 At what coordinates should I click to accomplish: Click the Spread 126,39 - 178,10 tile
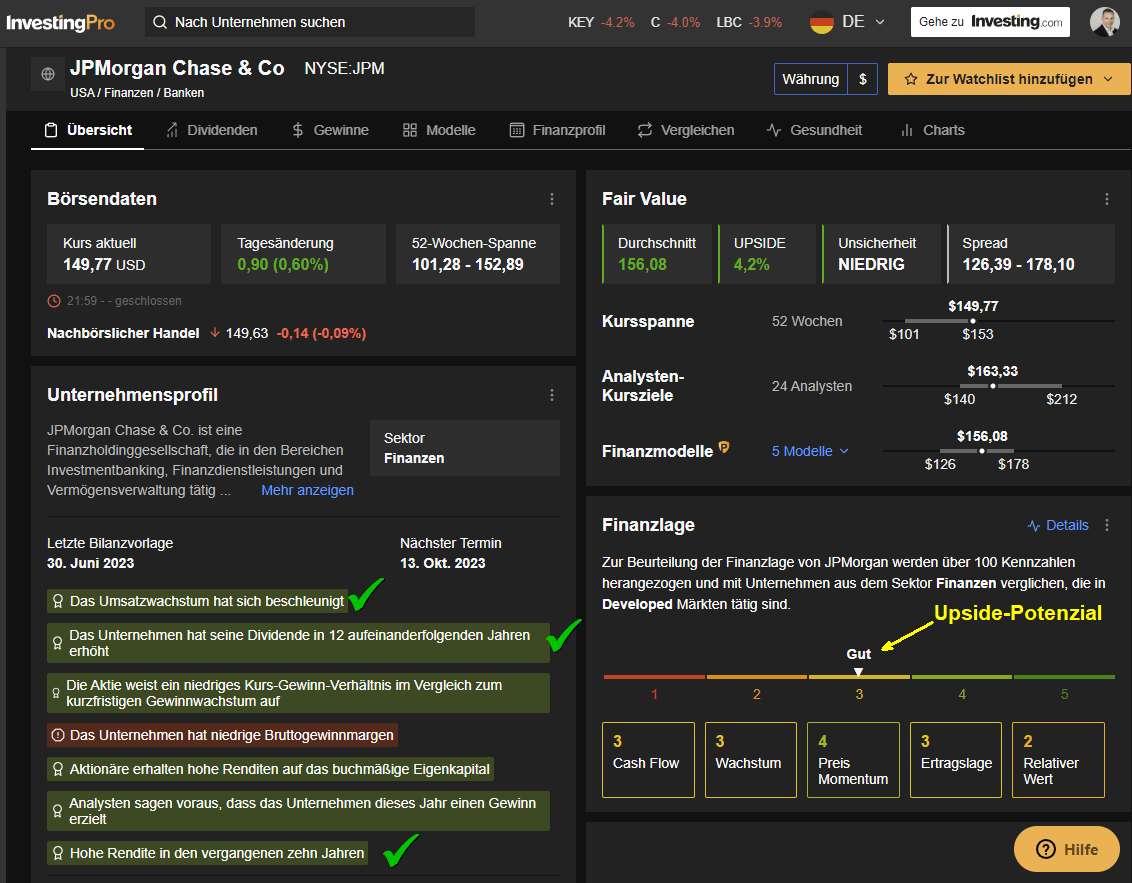[1031, 254]
